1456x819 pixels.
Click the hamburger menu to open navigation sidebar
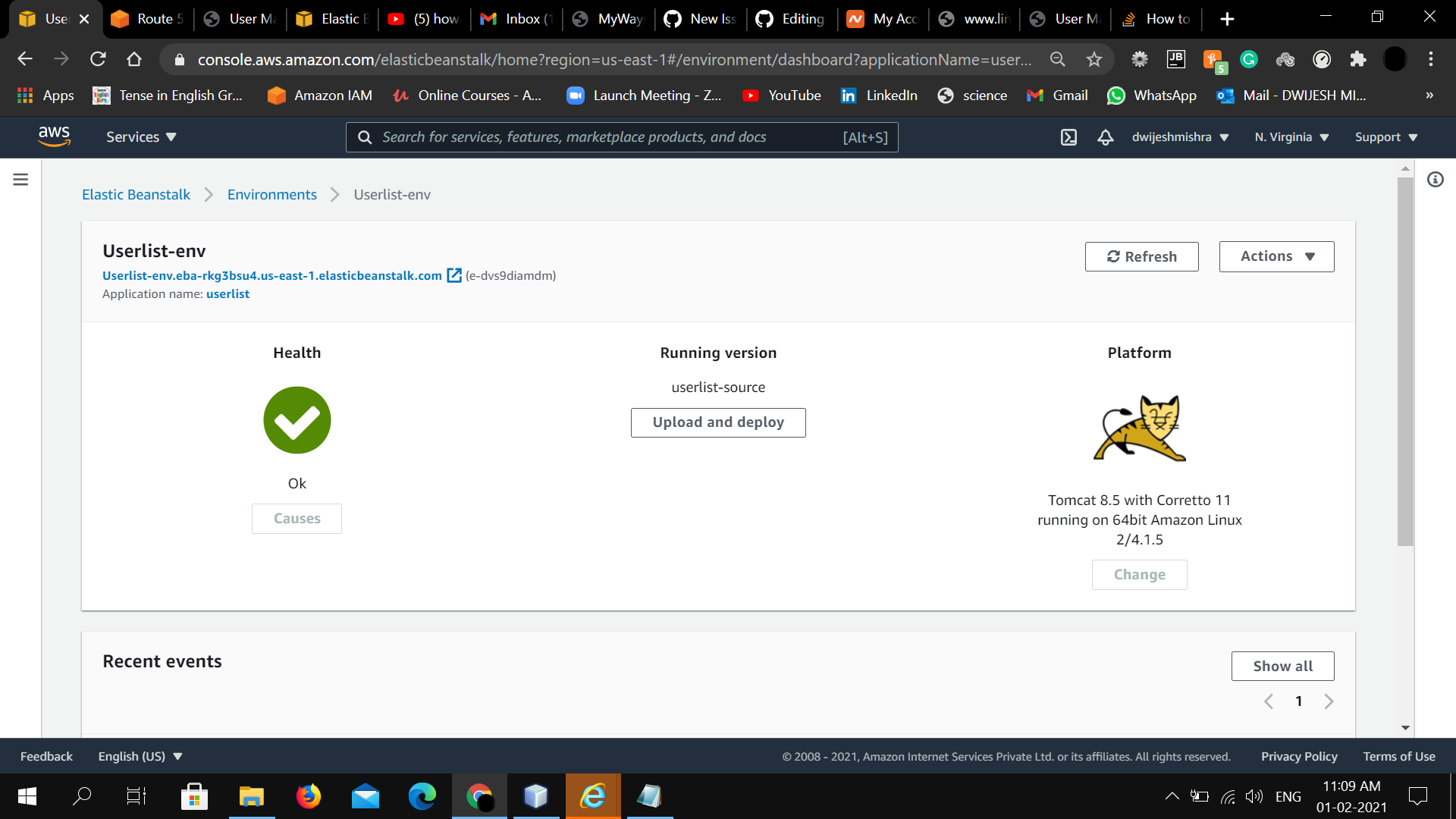20,179
